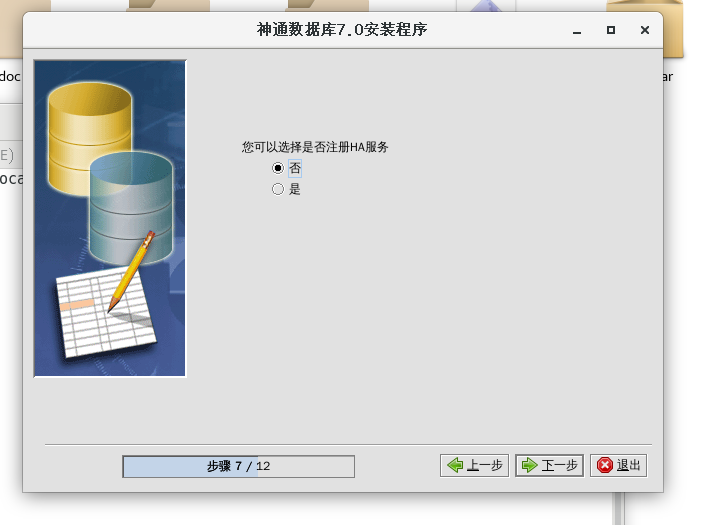Click the title 神通数据库7.0安装程序
The height and width of the screenshot is (525, 724).
click(x=342, y=30)
